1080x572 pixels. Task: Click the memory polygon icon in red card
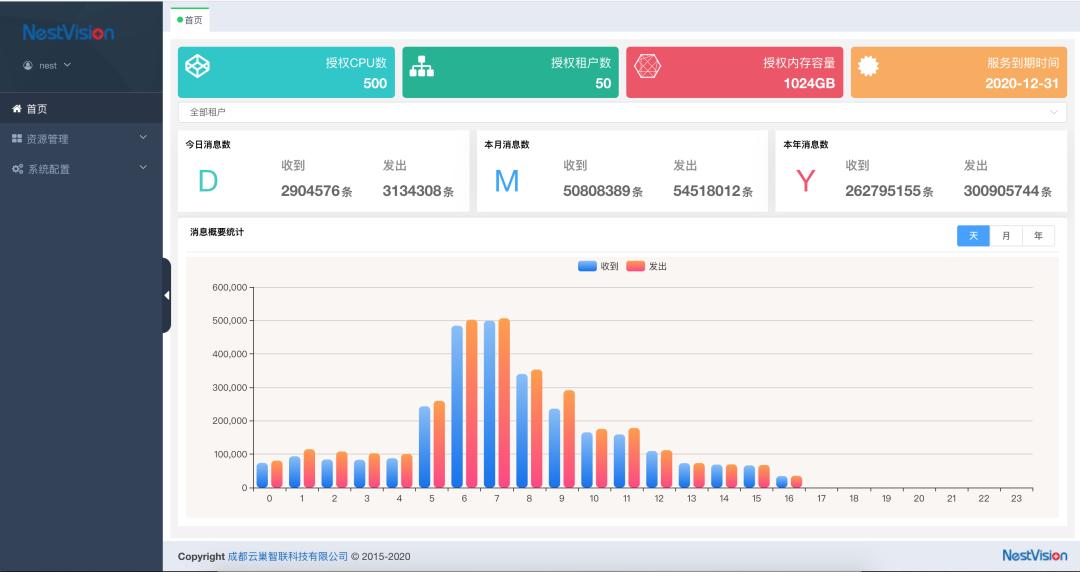(647, 66)
